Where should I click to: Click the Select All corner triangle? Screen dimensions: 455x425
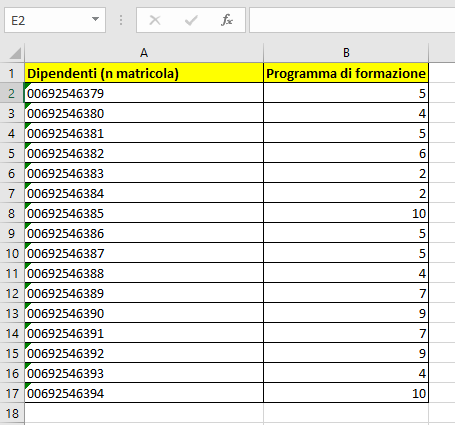(x=14, y=53)
